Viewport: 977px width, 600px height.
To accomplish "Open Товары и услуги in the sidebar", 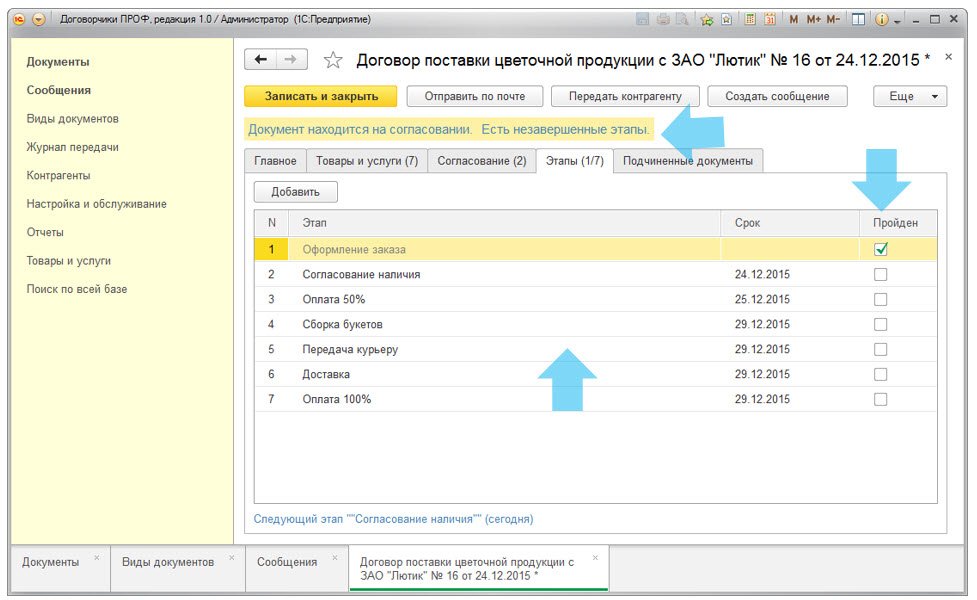I will pos(69,260).
